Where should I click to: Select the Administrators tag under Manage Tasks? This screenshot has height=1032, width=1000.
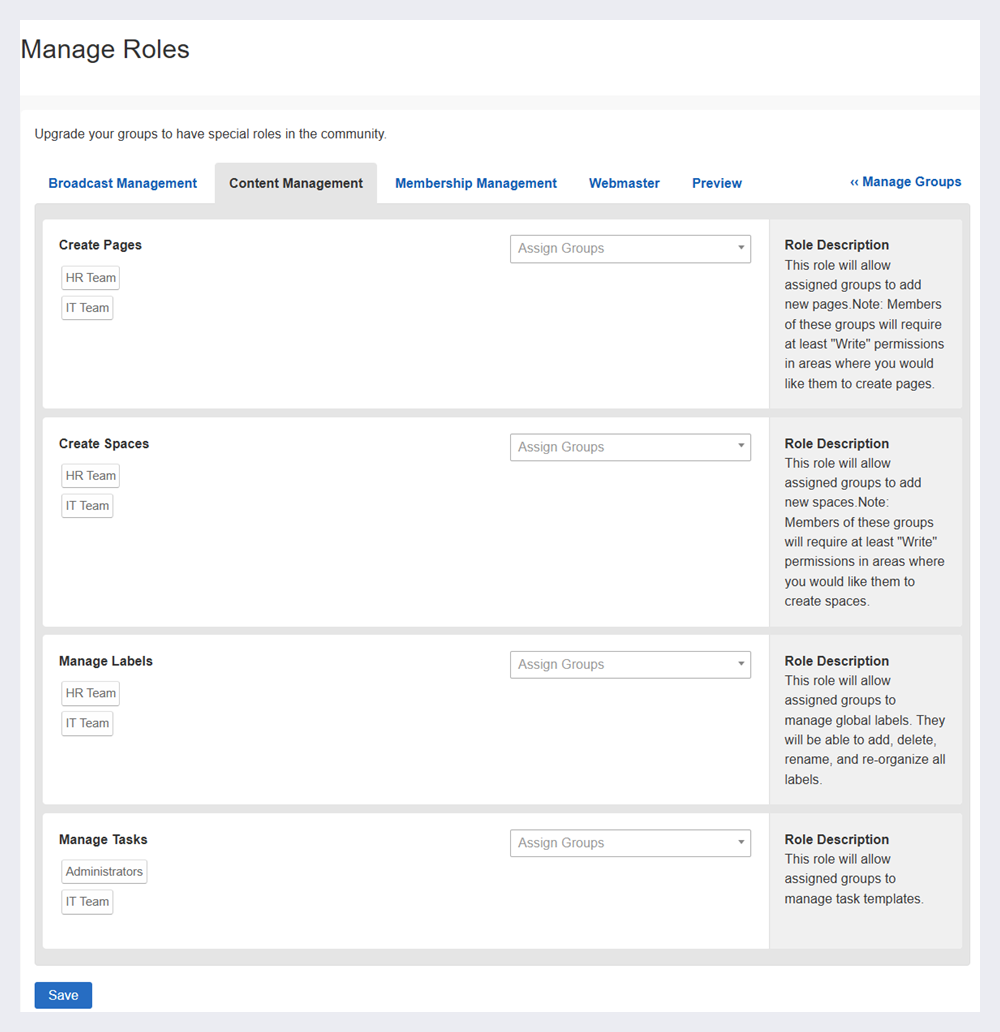(x=104, y=871)
